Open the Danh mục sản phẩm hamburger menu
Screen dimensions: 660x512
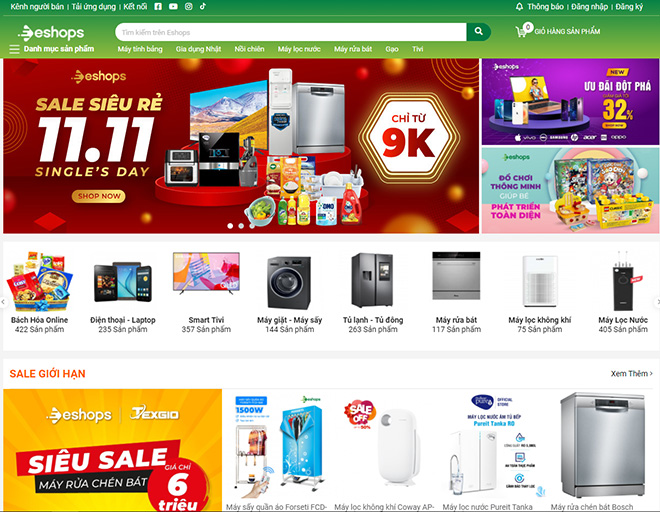tap(14, 49)
